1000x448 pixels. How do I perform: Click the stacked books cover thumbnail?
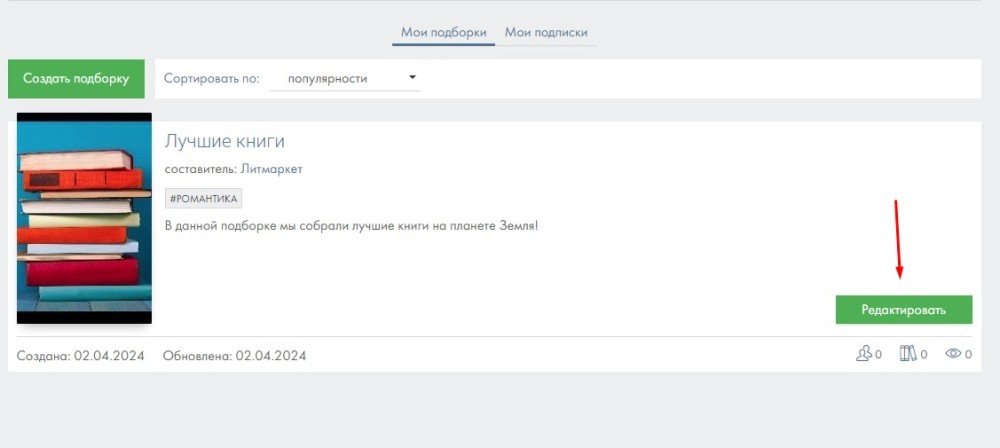[84, 218]
